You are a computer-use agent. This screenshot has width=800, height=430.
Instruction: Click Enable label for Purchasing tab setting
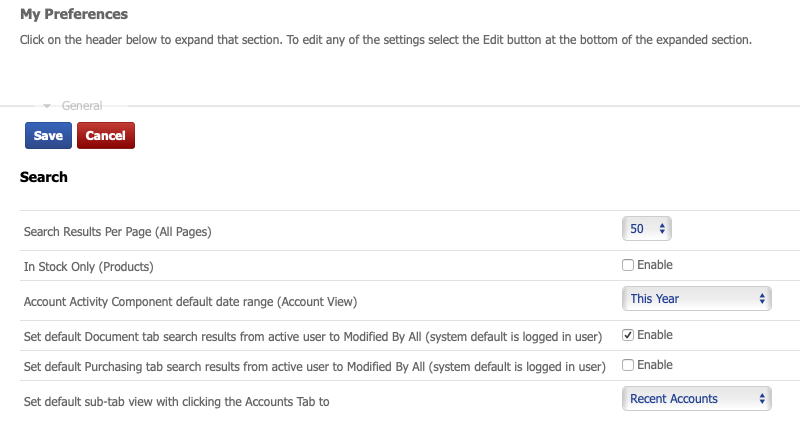tap(655, 365)
